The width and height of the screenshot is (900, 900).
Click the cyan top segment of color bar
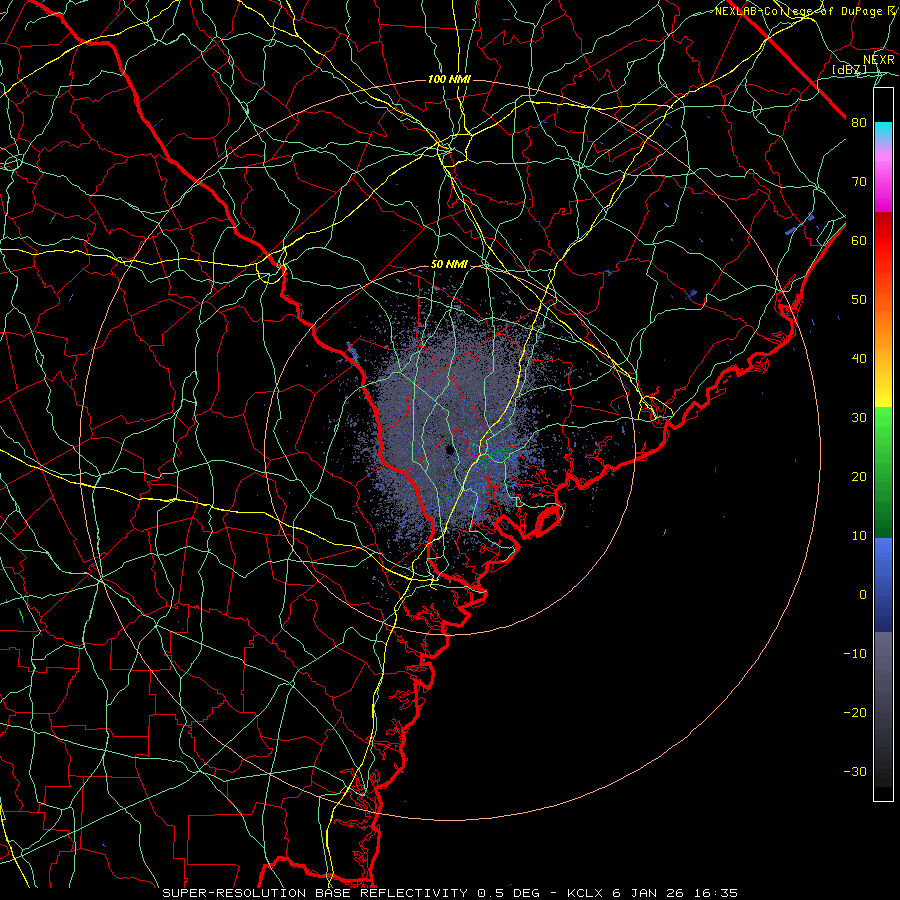tap(883, 131)
